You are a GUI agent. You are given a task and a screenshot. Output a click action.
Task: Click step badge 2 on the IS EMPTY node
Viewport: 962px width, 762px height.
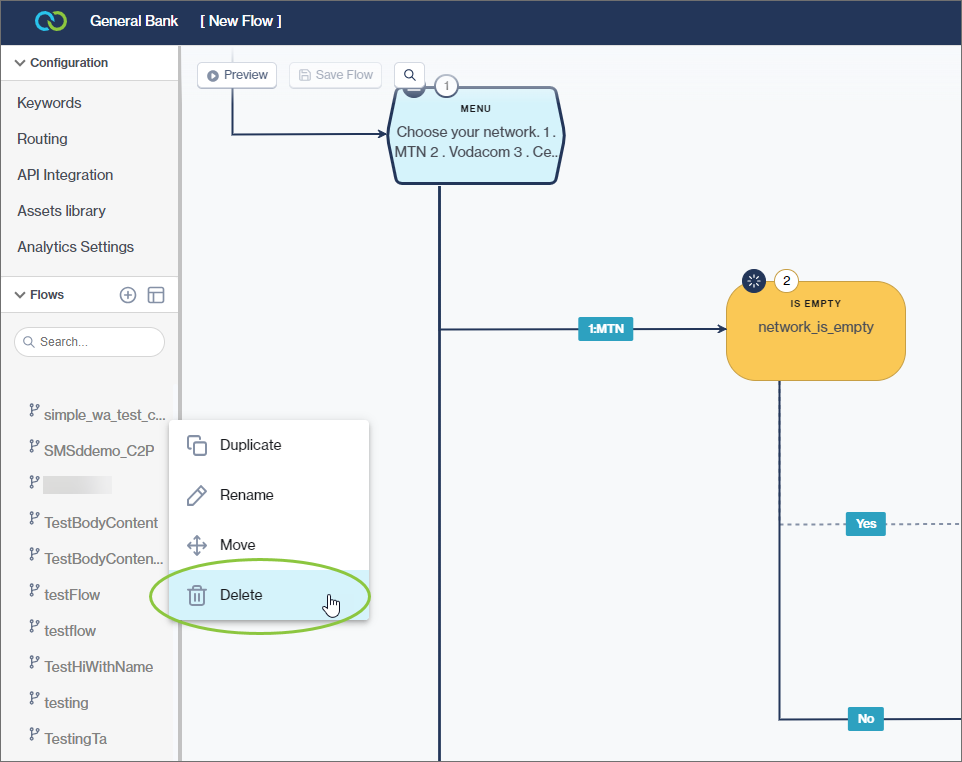pos(786,281)
